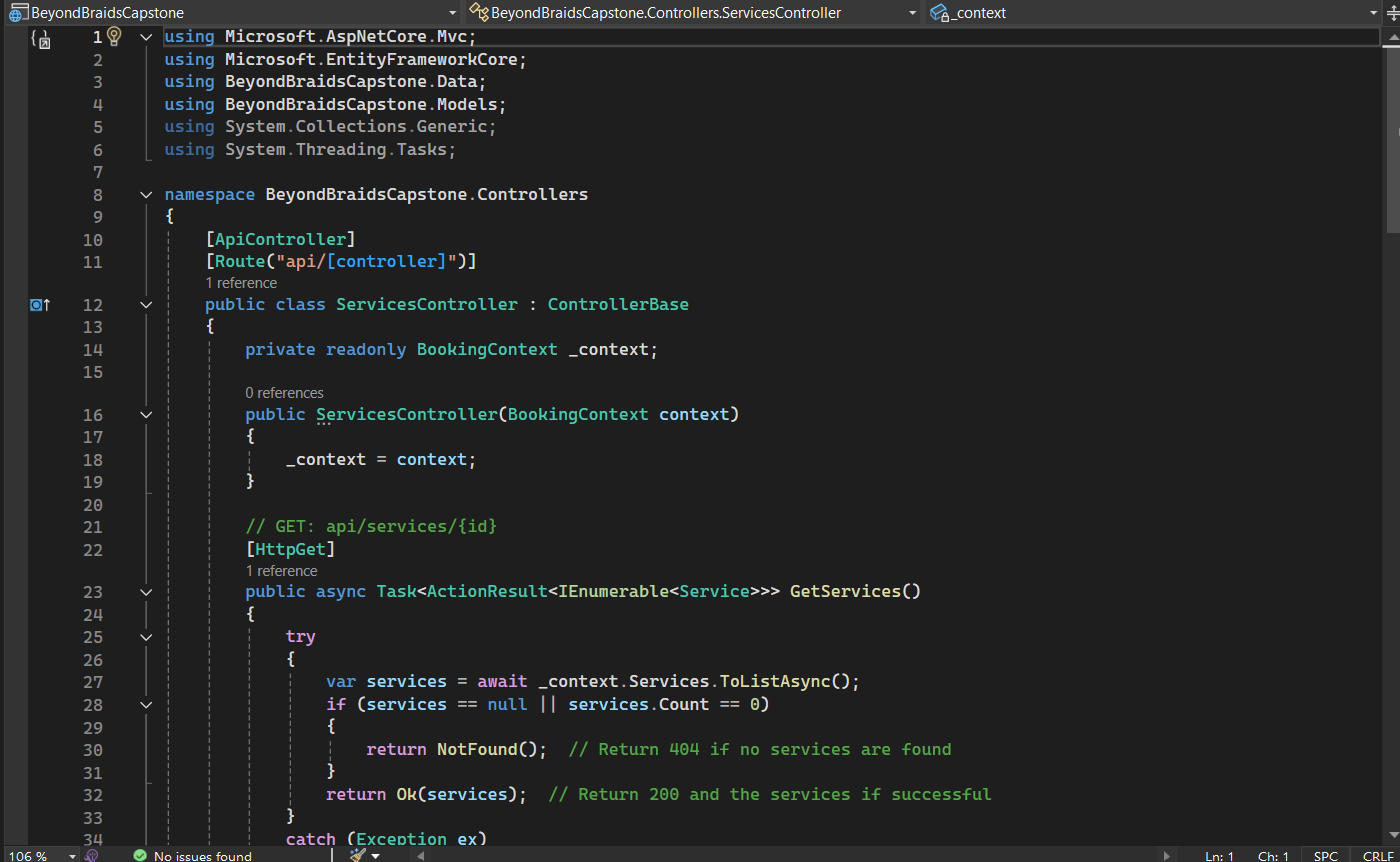
Task: Collapse the try block at line 25
Action: [146, 637]
